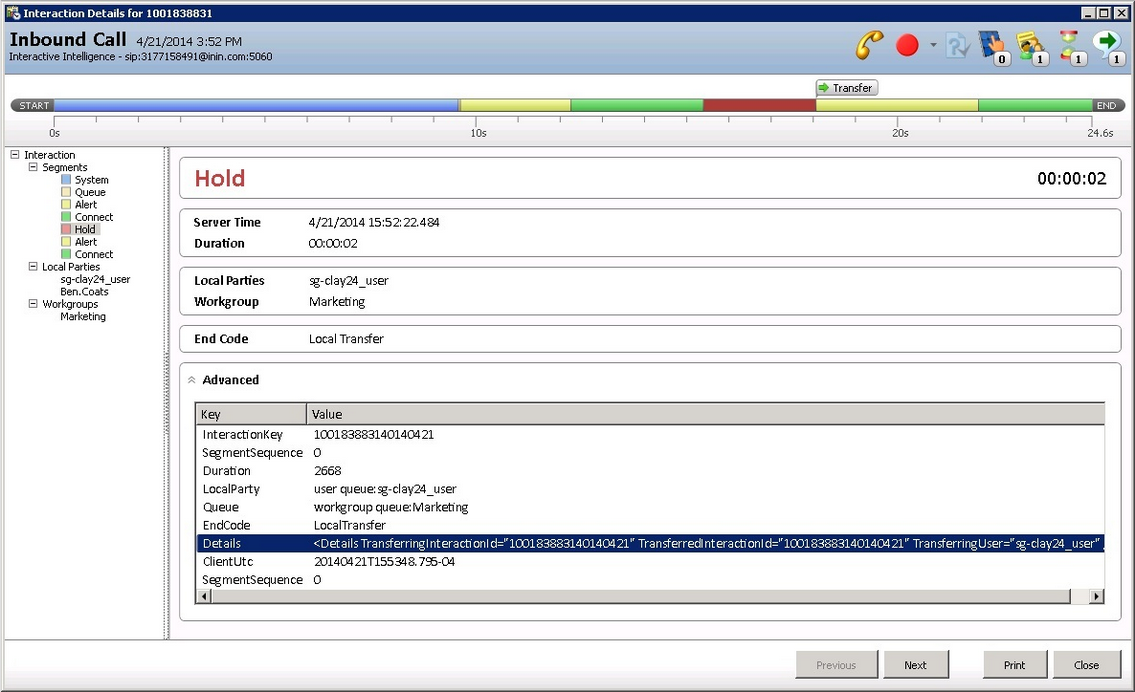Click the horizontal scrollbar right arrow
This screenshot has height=692, width=1135.
(1097, 596)
